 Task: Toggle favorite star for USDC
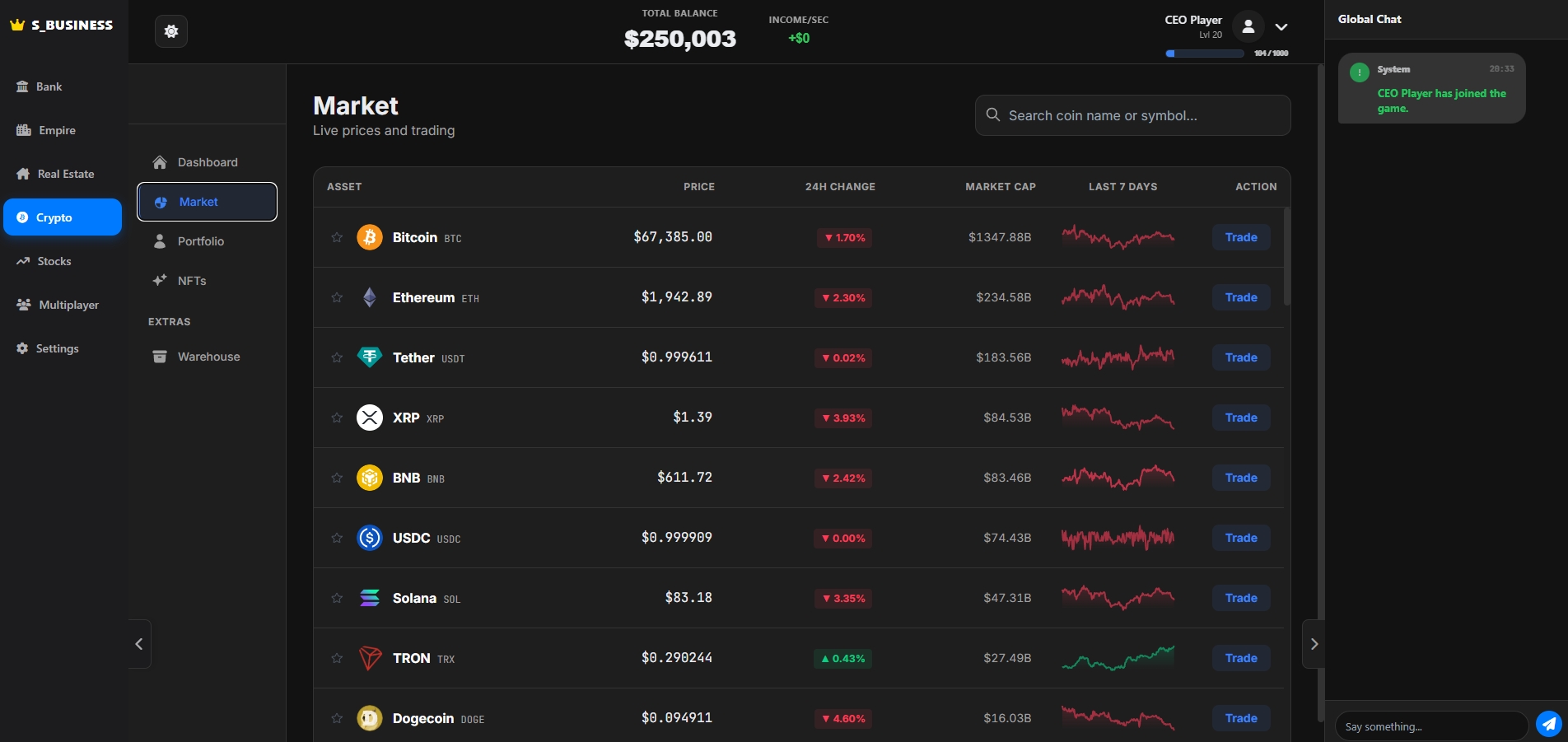pyautogui.click(x=337, y=538)
